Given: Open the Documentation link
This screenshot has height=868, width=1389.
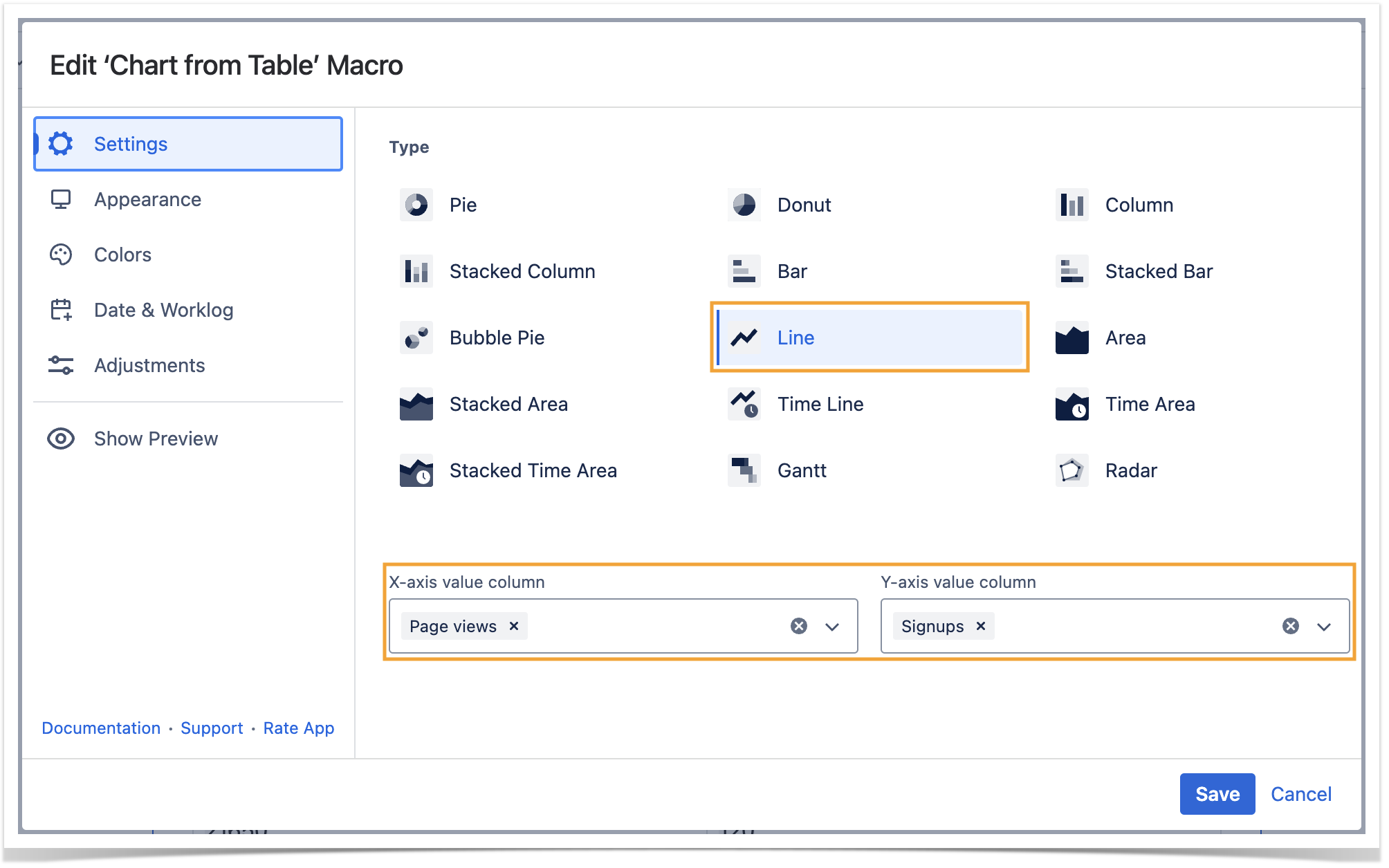Looking at the screenshot, I should point(101,728).
